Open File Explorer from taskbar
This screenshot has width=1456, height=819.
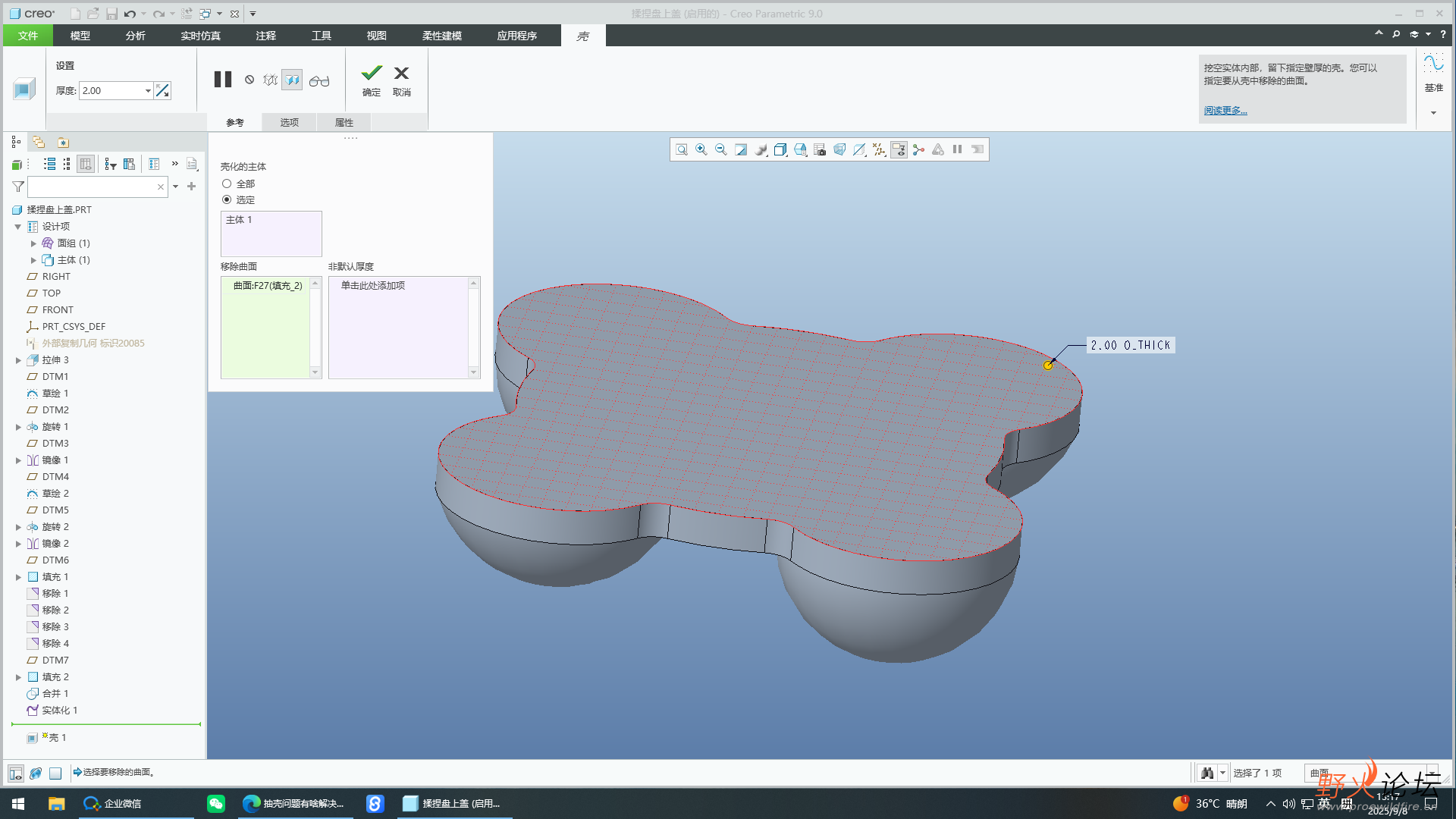tap(57, 804)
